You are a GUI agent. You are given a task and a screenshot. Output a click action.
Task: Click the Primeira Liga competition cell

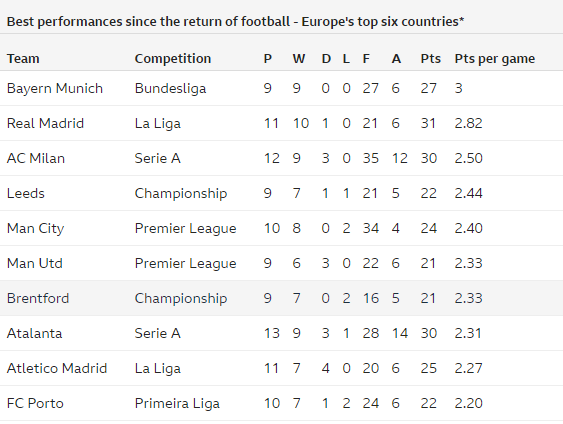177,403
